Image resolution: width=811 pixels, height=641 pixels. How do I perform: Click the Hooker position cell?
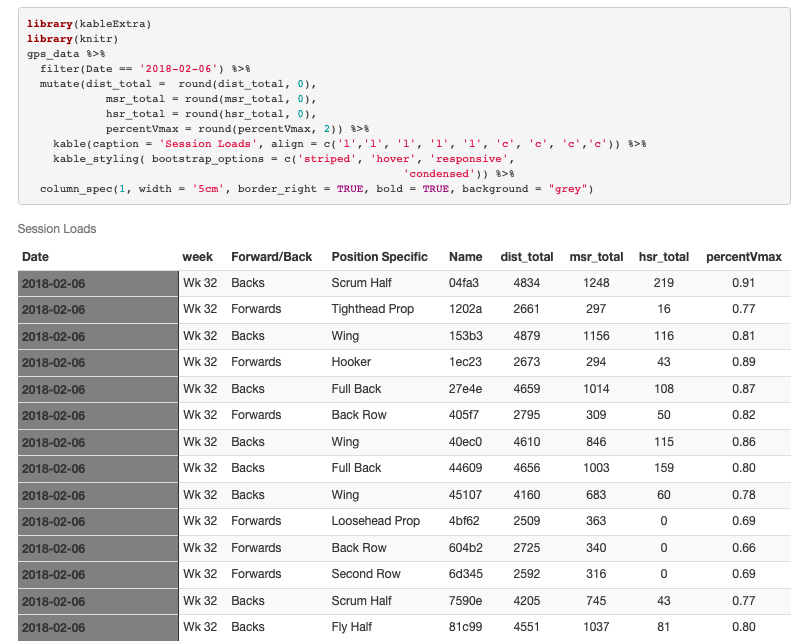[351, 362]
